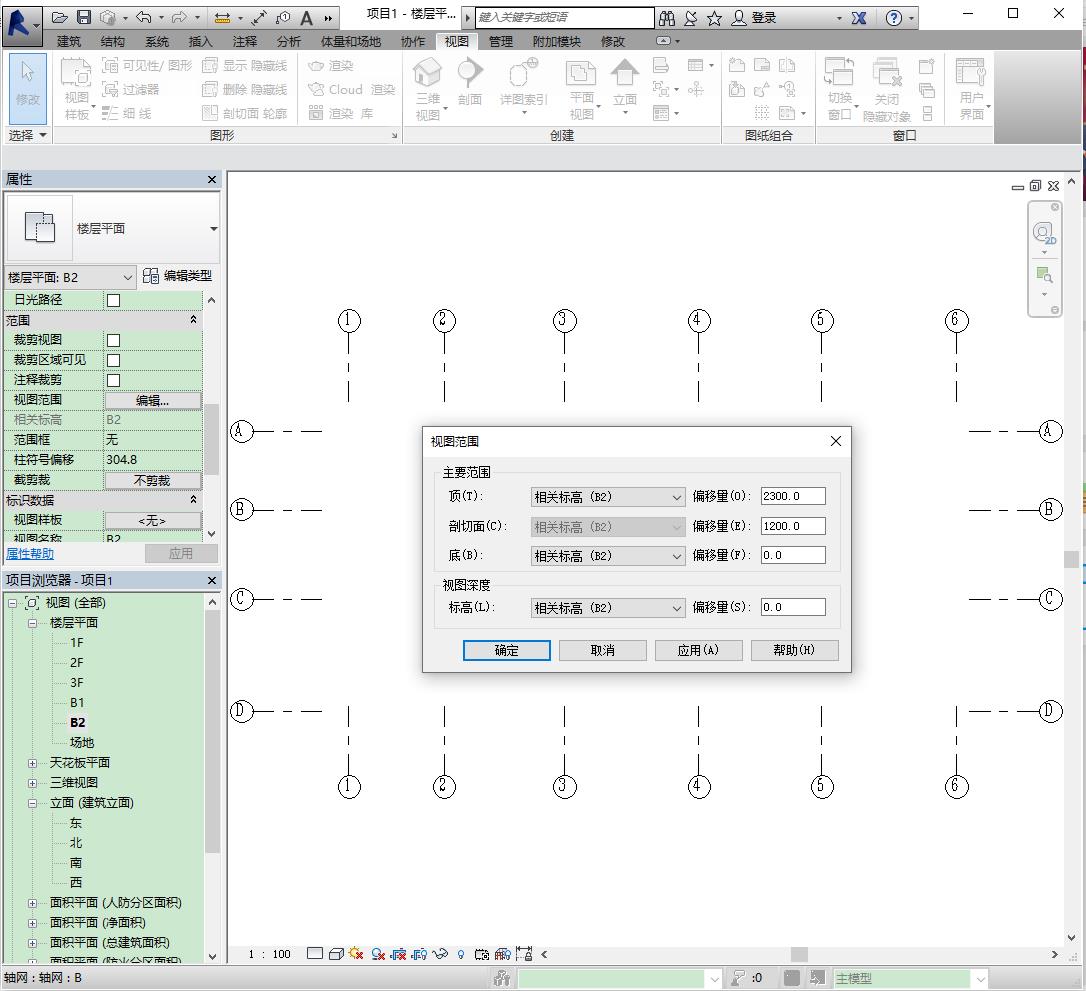Click the 编辑类型 button
The height and width of the screenshot is (991, 1086).
pyautogui.click(x=178, y=276)
